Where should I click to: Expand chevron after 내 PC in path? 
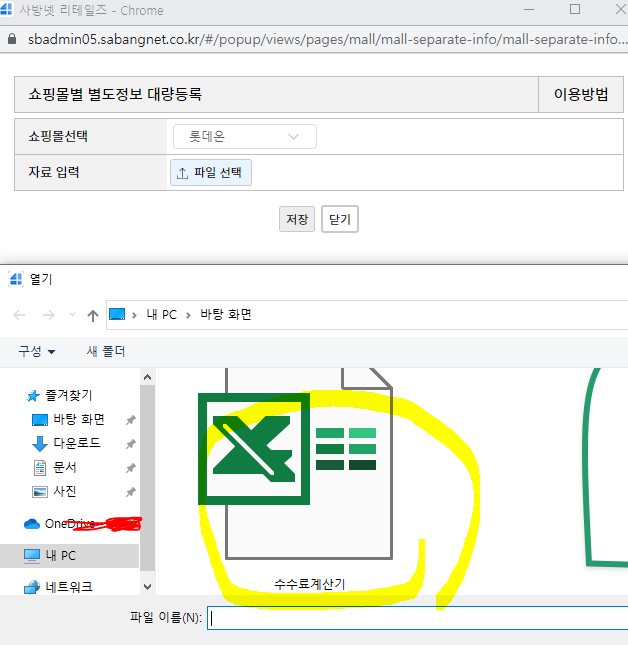(188, 315)
